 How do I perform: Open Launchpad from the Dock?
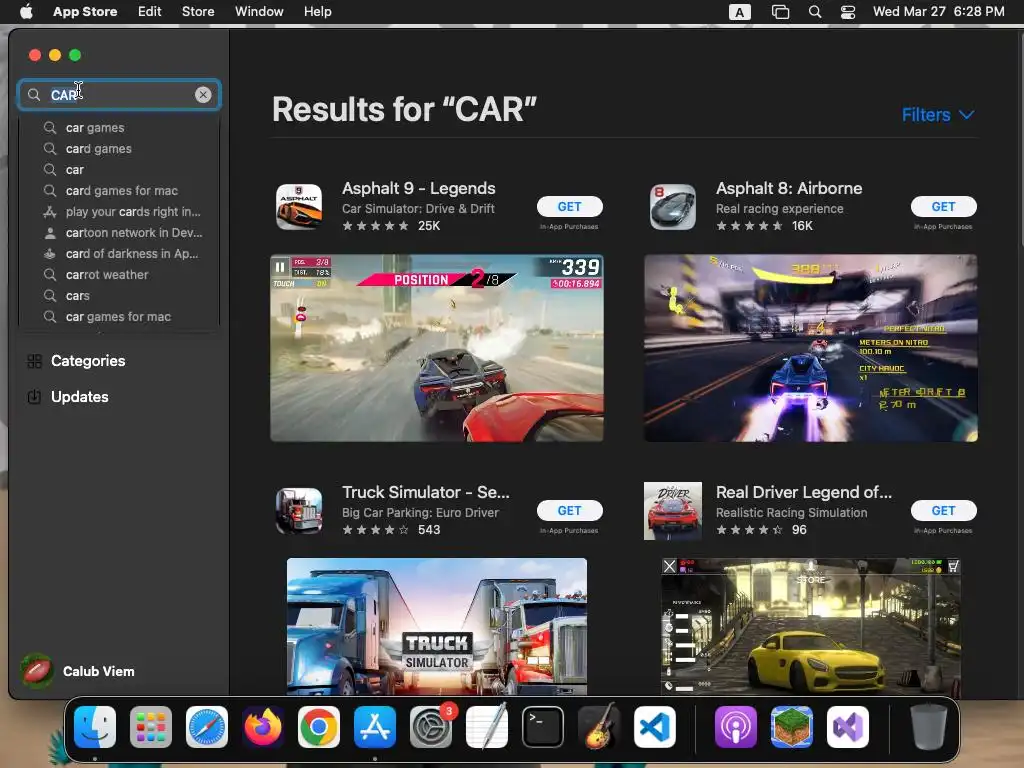click(151, 727)
